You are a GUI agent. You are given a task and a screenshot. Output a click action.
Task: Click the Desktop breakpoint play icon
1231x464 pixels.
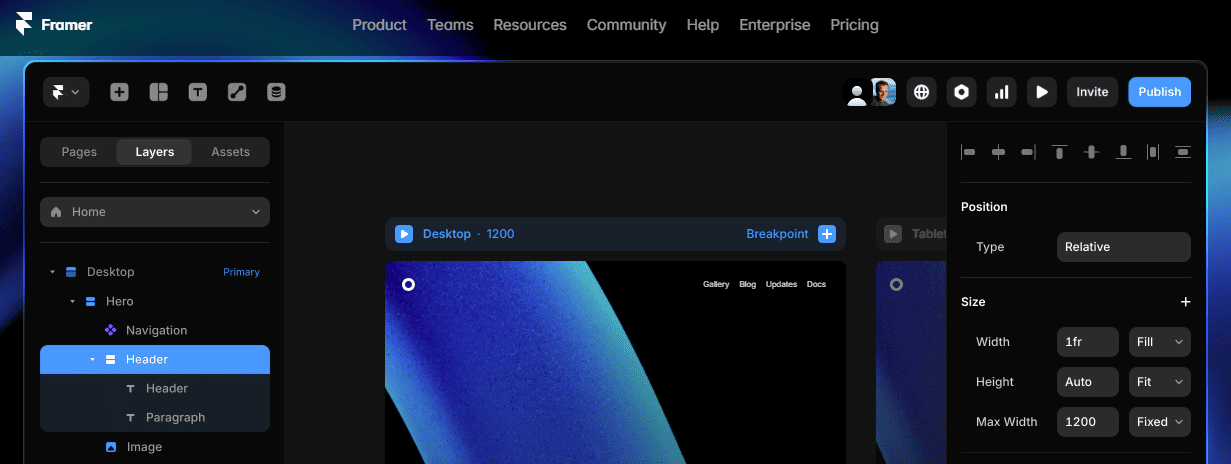coord(404,234)
